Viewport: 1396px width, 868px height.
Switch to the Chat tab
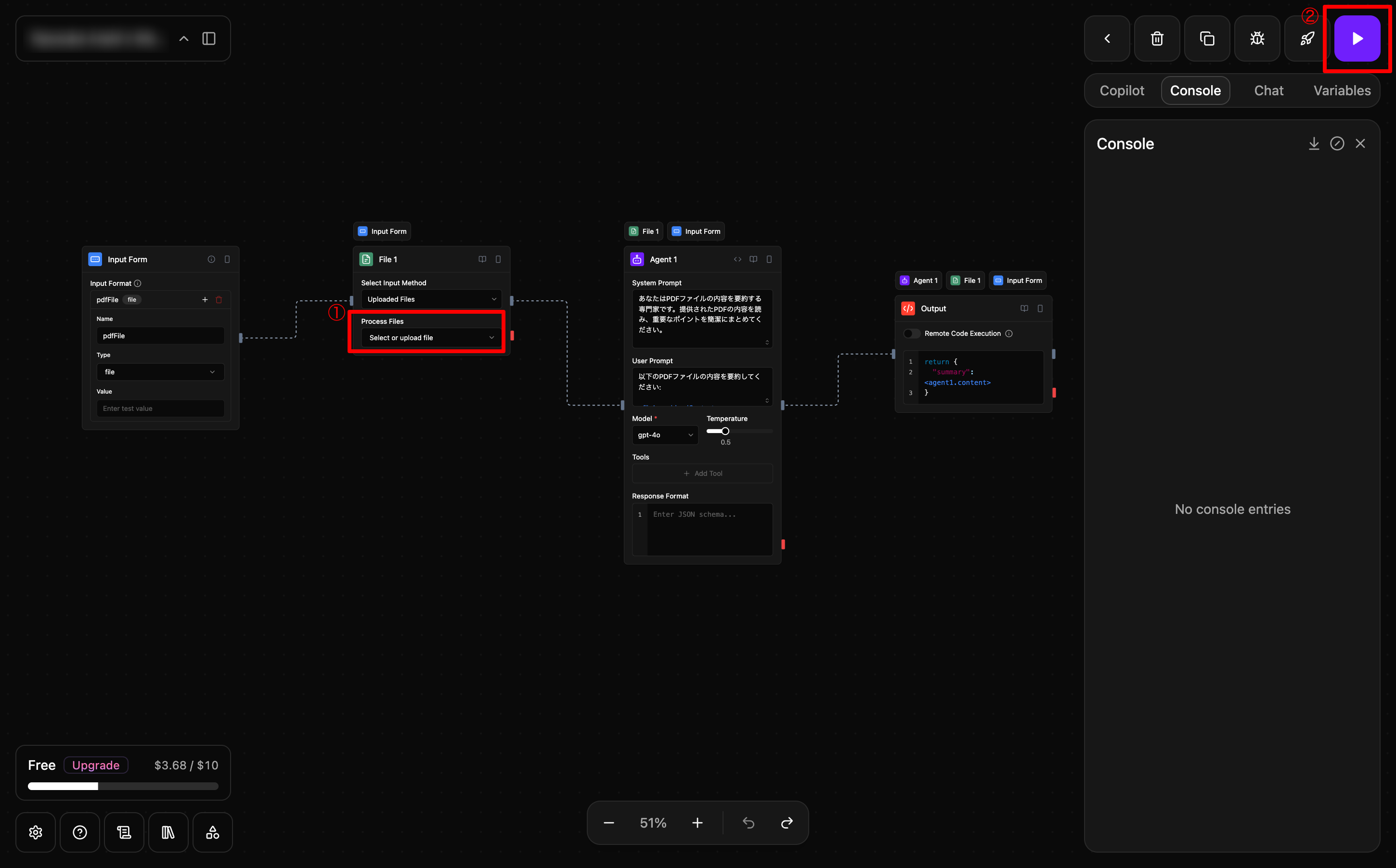coord(1268,91)
